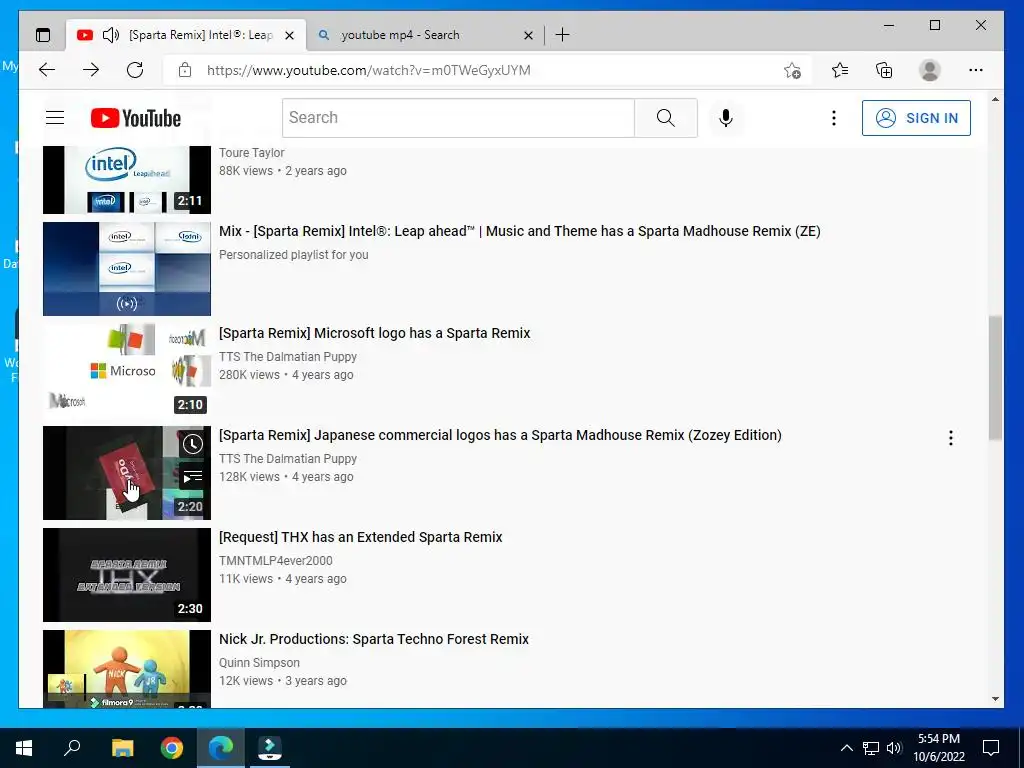Viewport: 1024px width, 768px height.
Task: Open Edge profile avatar
Action: [x=929, y=70]
